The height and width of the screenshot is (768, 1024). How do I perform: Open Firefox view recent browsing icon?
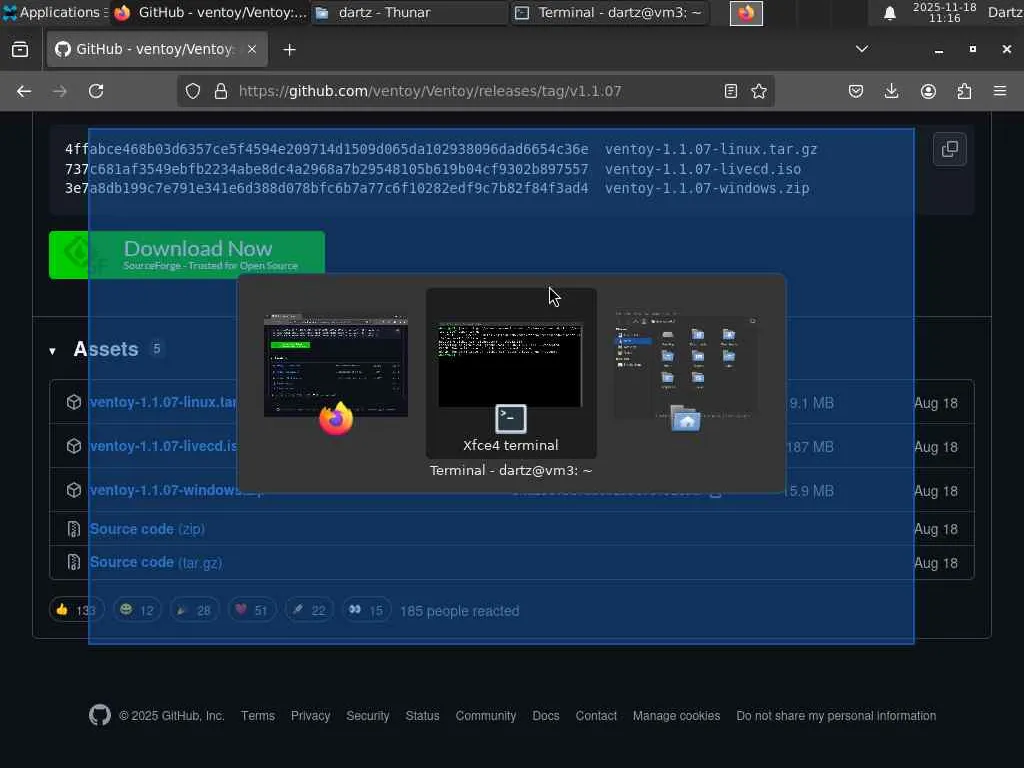tap(20, 50)
